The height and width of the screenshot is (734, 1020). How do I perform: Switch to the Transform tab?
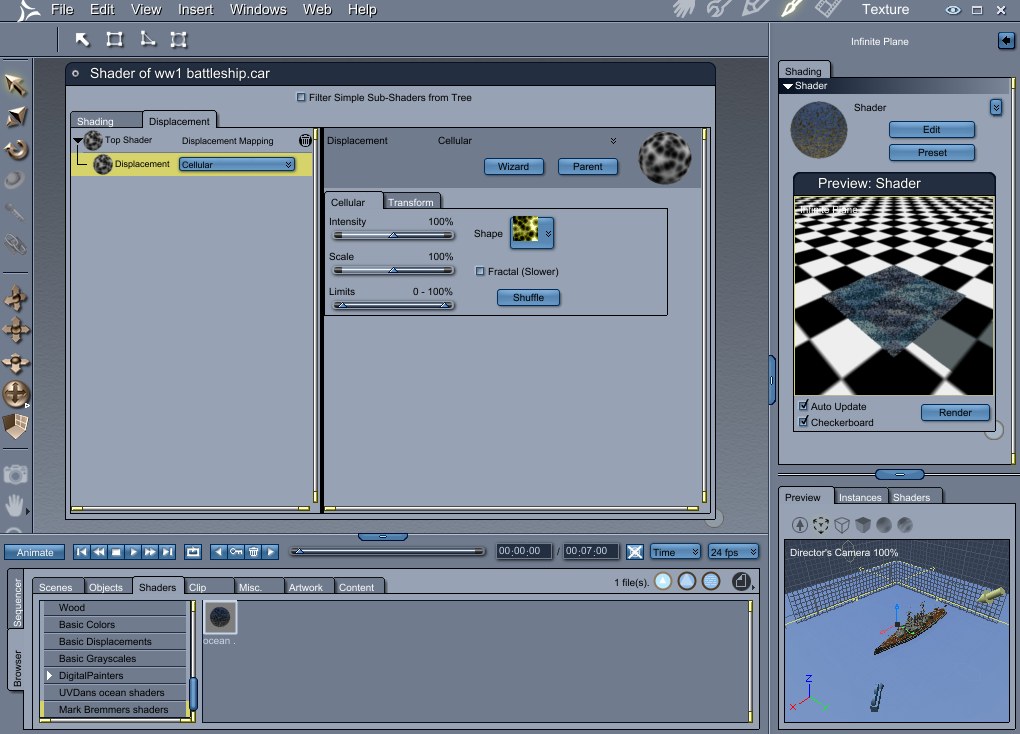click(410, 202)
